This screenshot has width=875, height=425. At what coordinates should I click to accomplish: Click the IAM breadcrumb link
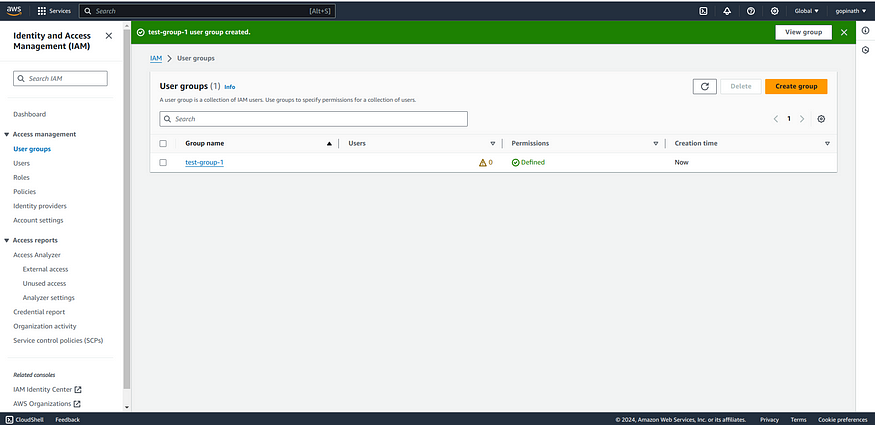156,58
